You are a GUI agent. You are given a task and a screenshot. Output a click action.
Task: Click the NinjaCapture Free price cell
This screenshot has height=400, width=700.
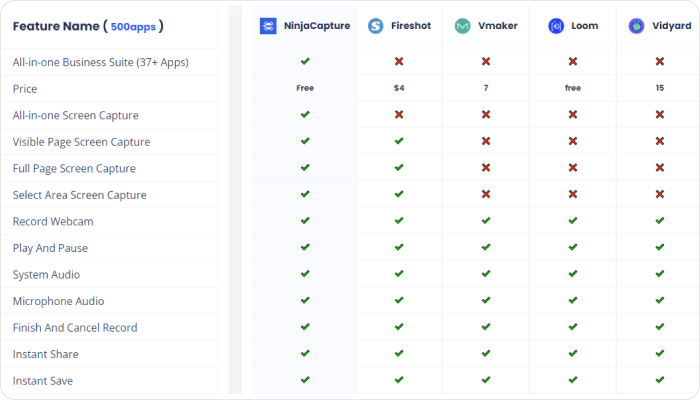click(305, 88)
